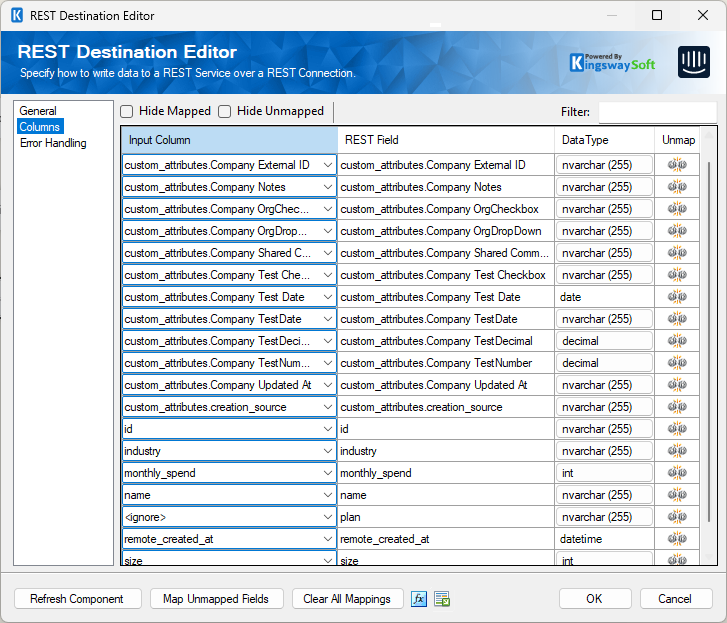
Task: Click the Map Unmapped Fields button
Action: click(216, 599)
